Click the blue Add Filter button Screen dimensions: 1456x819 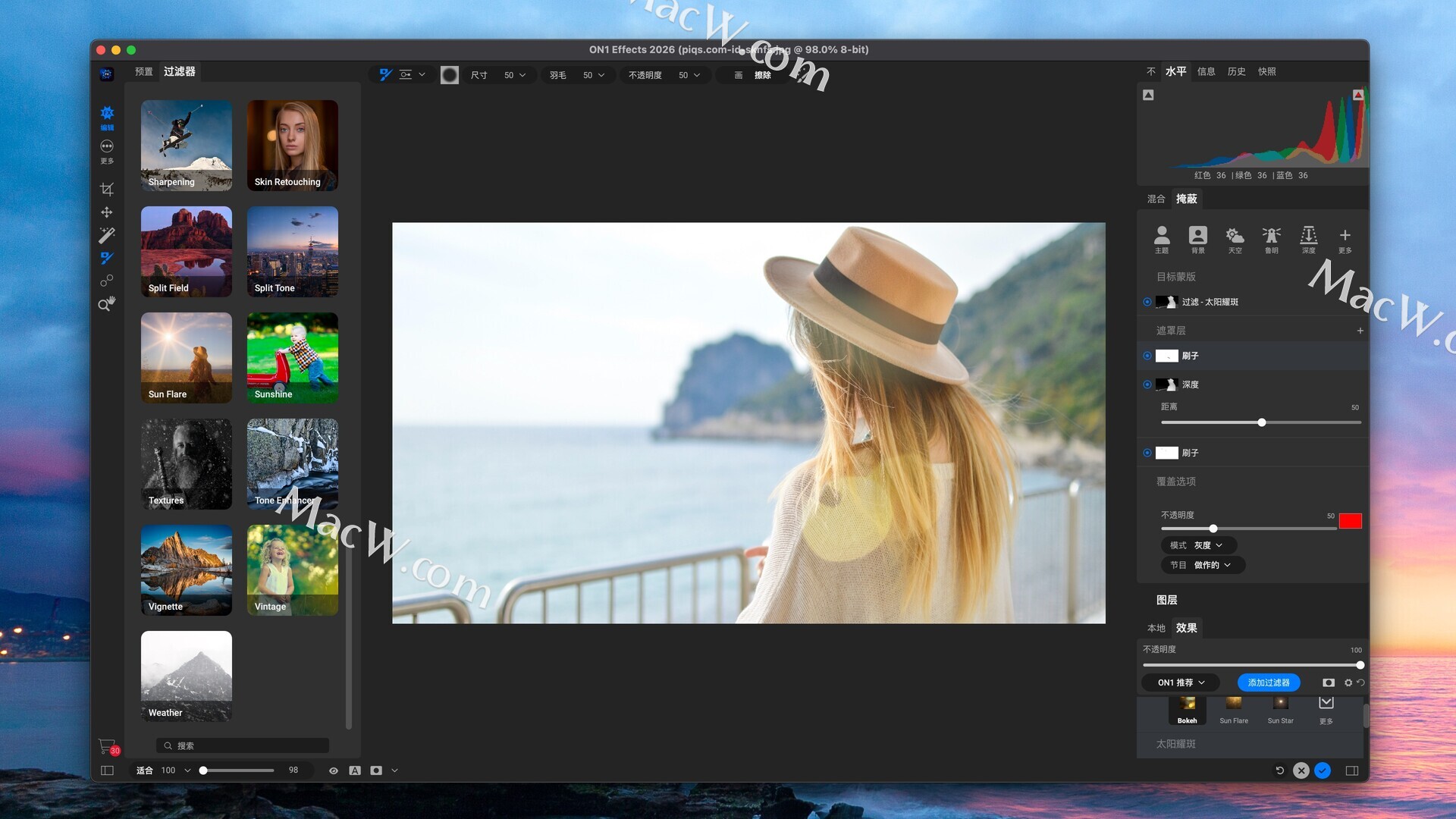coord(1268,682)
